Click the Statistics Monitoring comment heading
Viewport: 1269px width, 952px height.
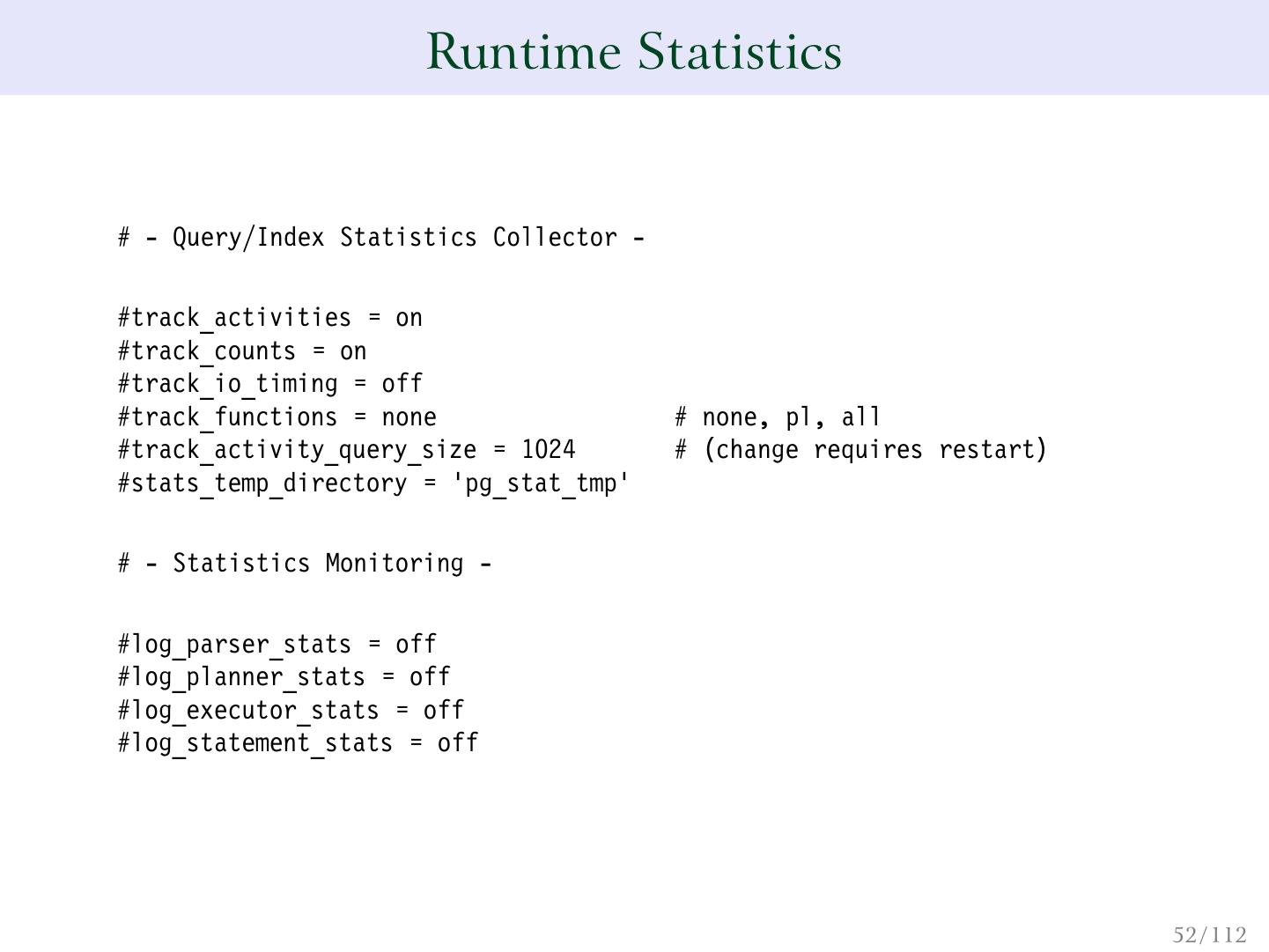[x=305, y=564]
